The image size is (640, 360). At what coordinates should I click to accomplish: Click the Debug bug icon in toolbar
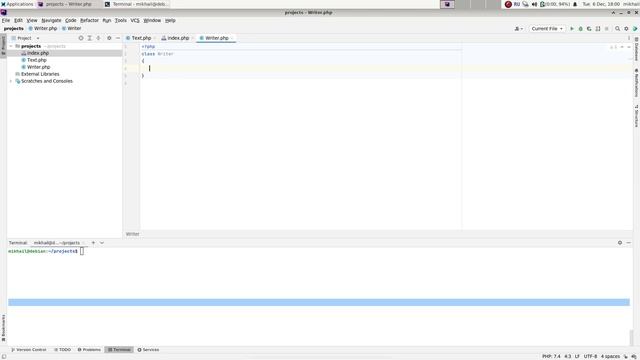(580, 29)
